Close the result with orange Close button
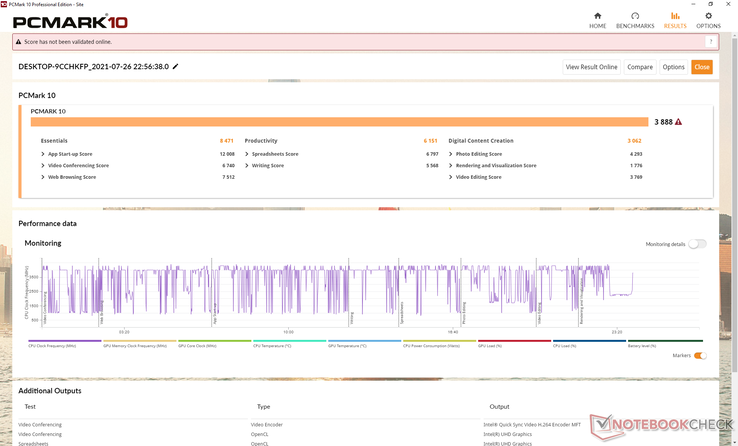The height and width of the screenshot is (446, 738). [702, 67]
